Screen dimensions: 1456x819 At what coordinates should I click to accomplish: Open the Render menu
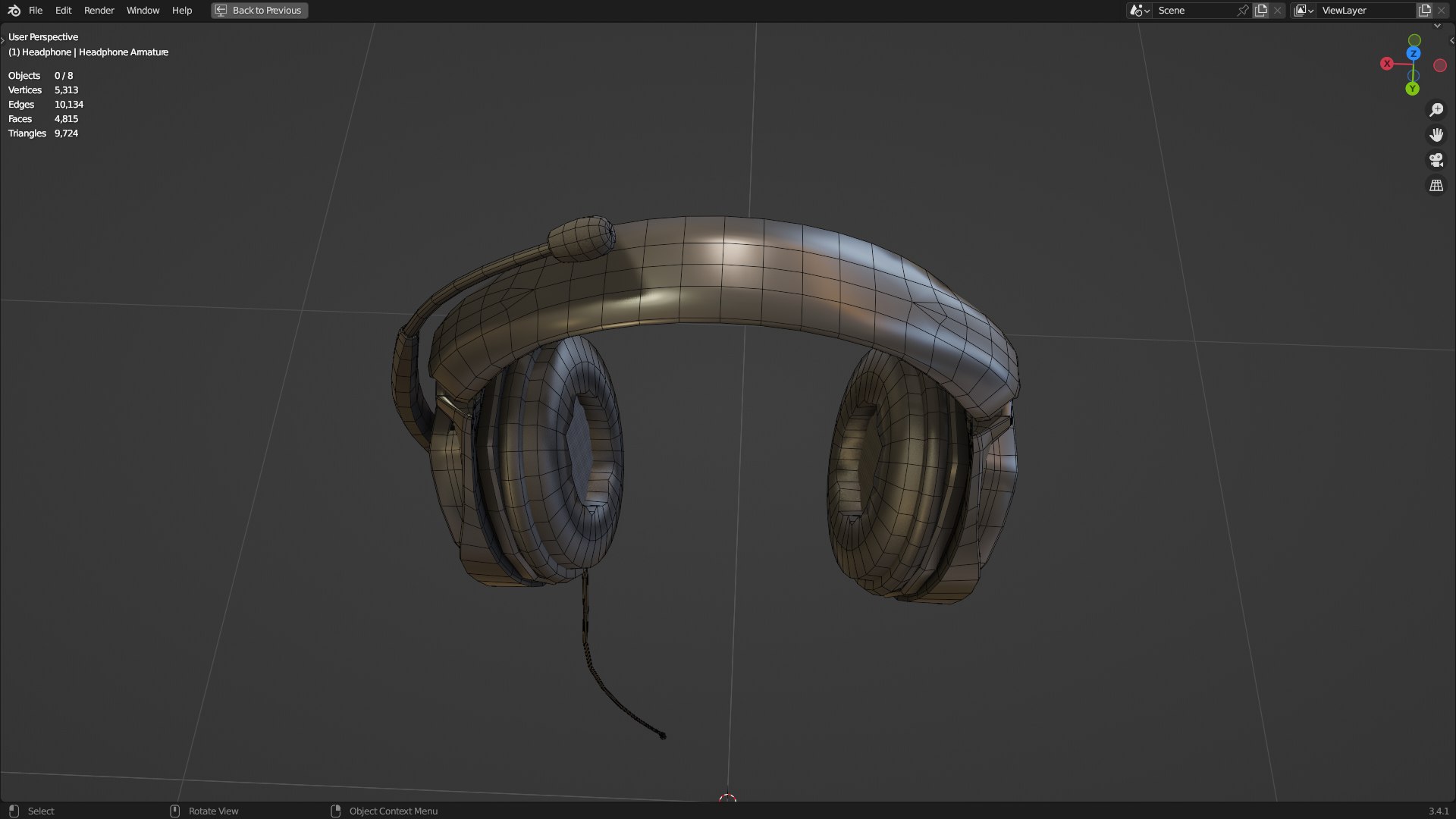click(99, 11)
